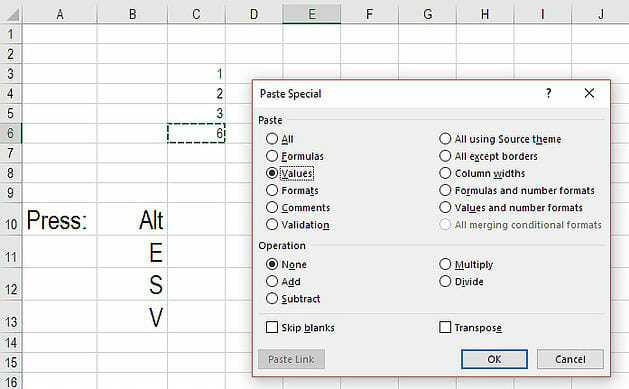Screen dimensions: 629x389
Task: Select column B header
Action: tap(132, 14)
